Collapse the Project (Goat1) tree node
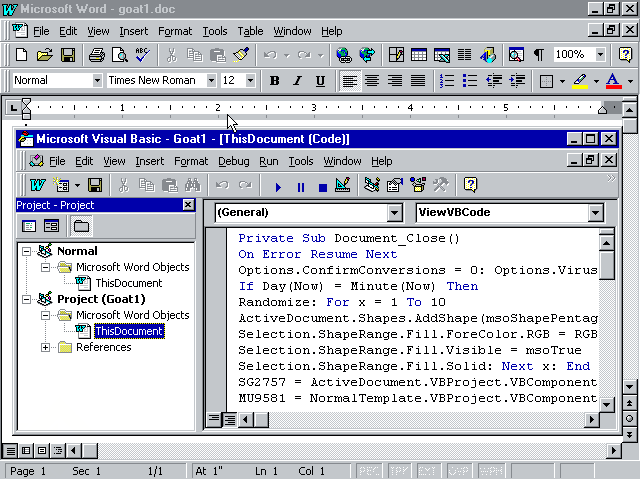Image resolution: width=640 pixels, height=480 pixels. point(26,300)
